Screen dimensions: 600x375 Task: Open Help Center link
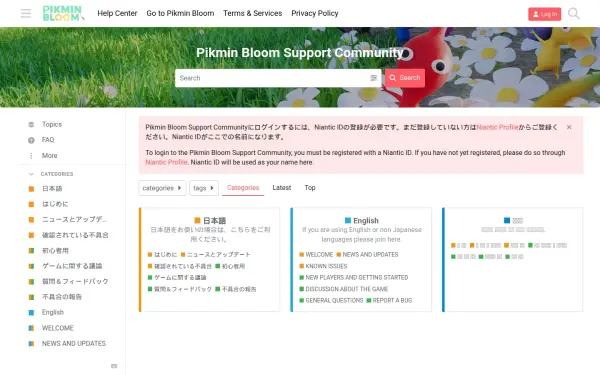click(x=117, y=13)
